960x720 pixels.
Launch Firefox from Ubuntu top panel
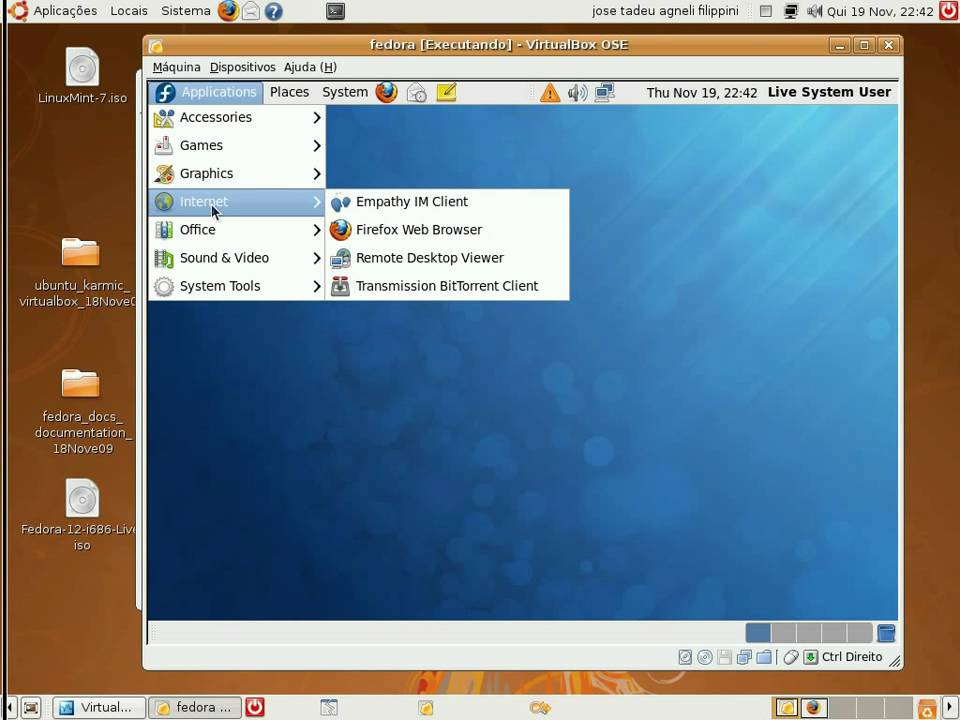click(x=228, y=11)
